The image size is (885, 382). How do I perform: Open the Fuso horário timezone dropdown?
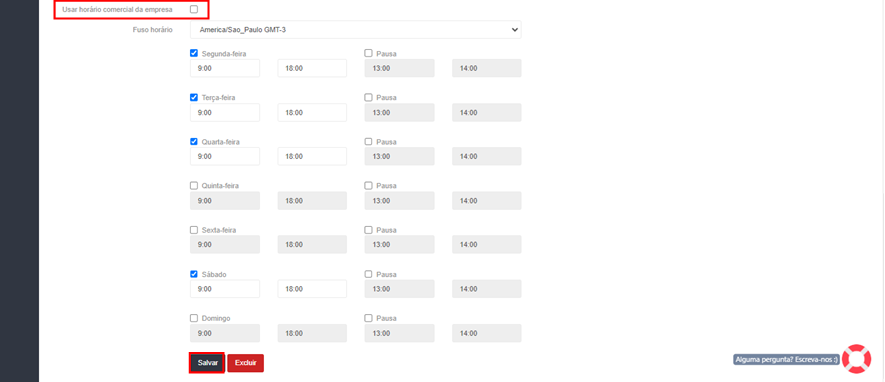356,29
